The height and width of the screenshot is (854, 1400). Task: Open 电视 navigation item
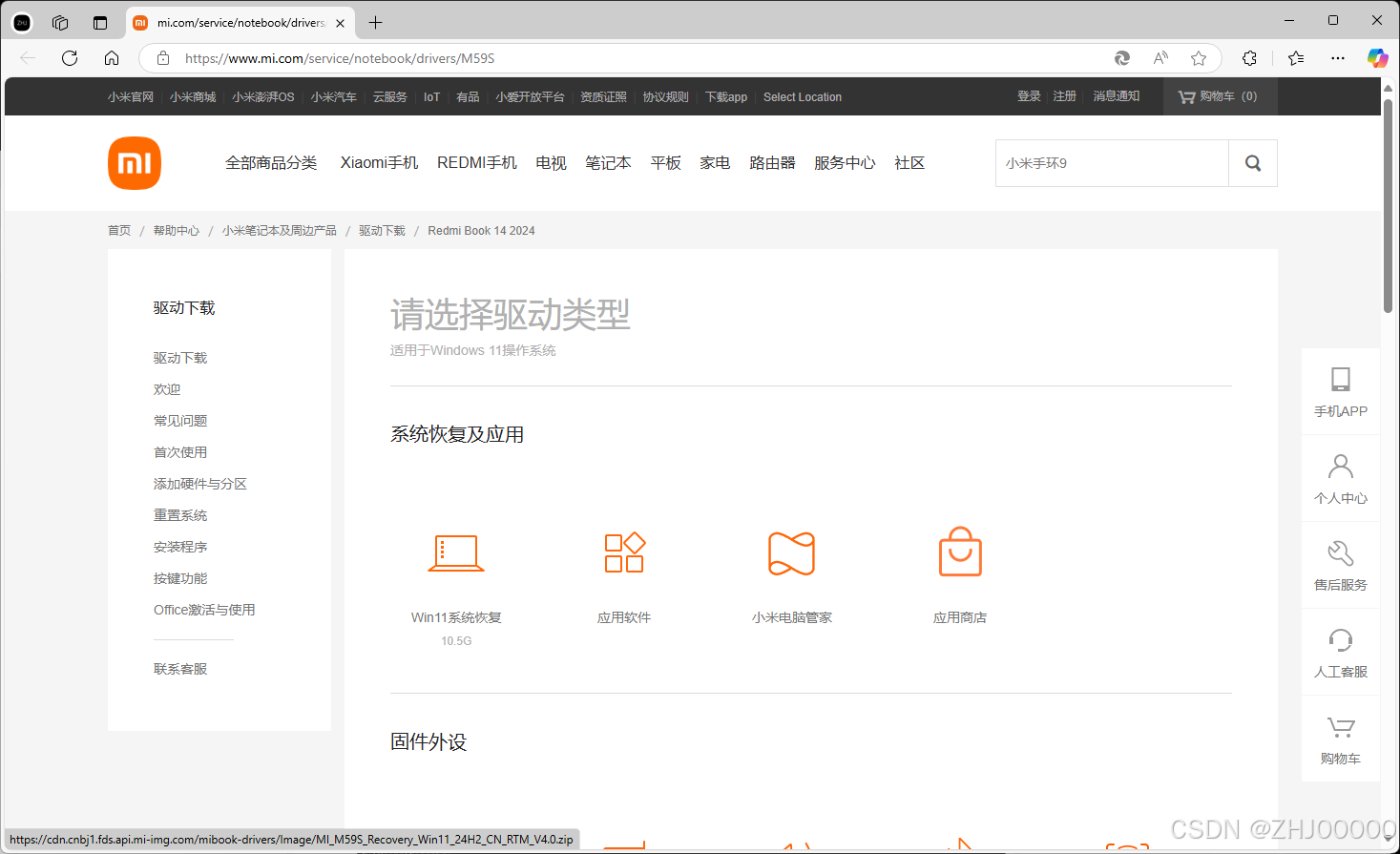551,163
